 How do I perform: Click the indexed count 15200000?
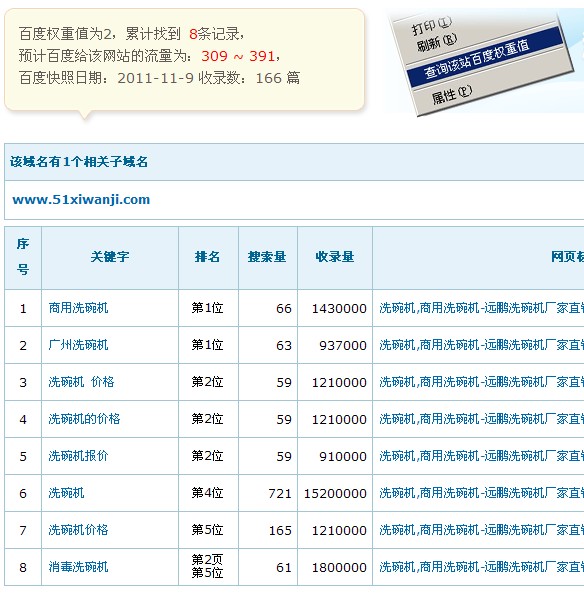click(335, 494)
